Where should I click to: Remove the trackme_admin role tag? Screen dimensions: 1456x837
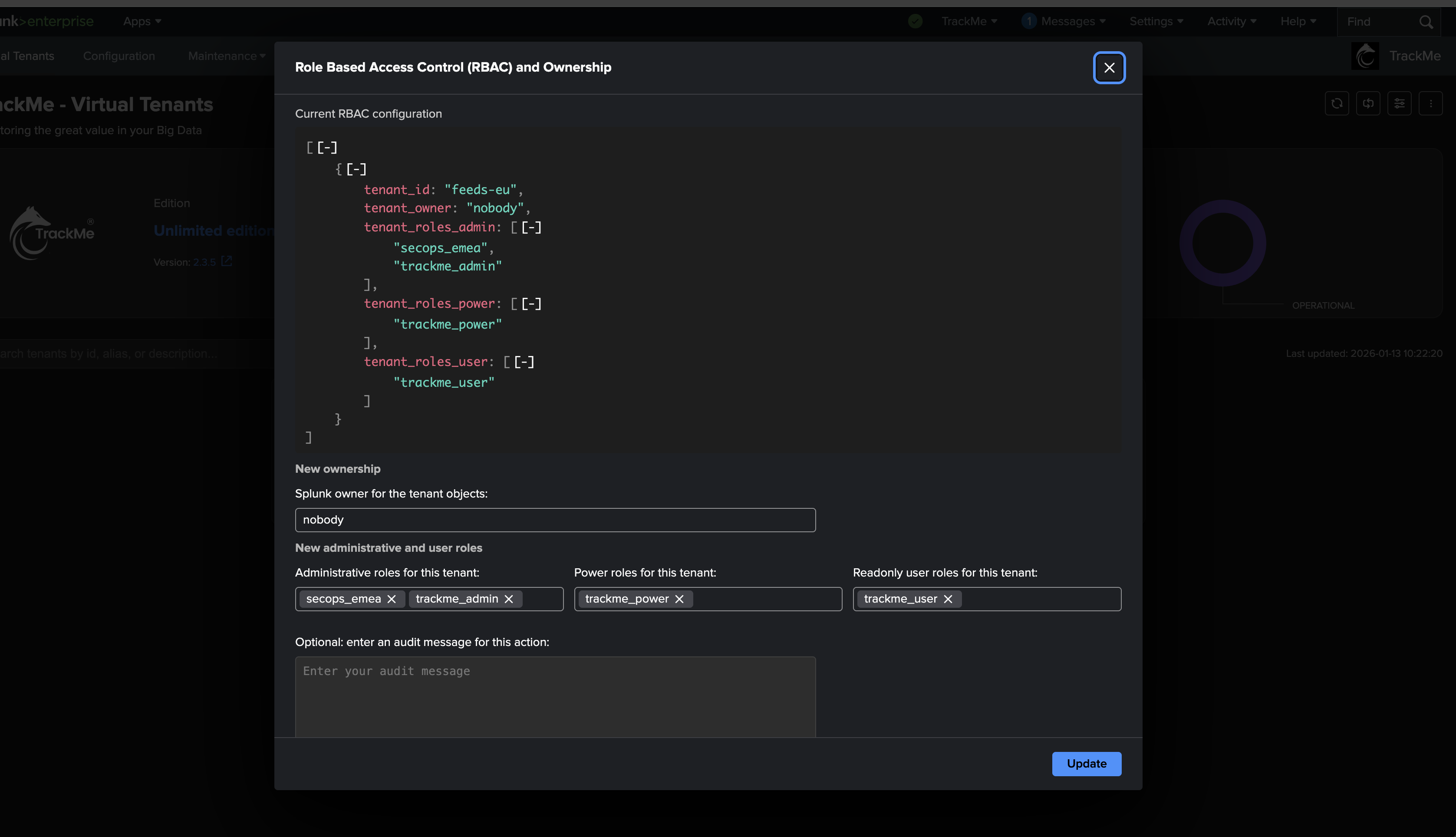[x=509, y=599]
